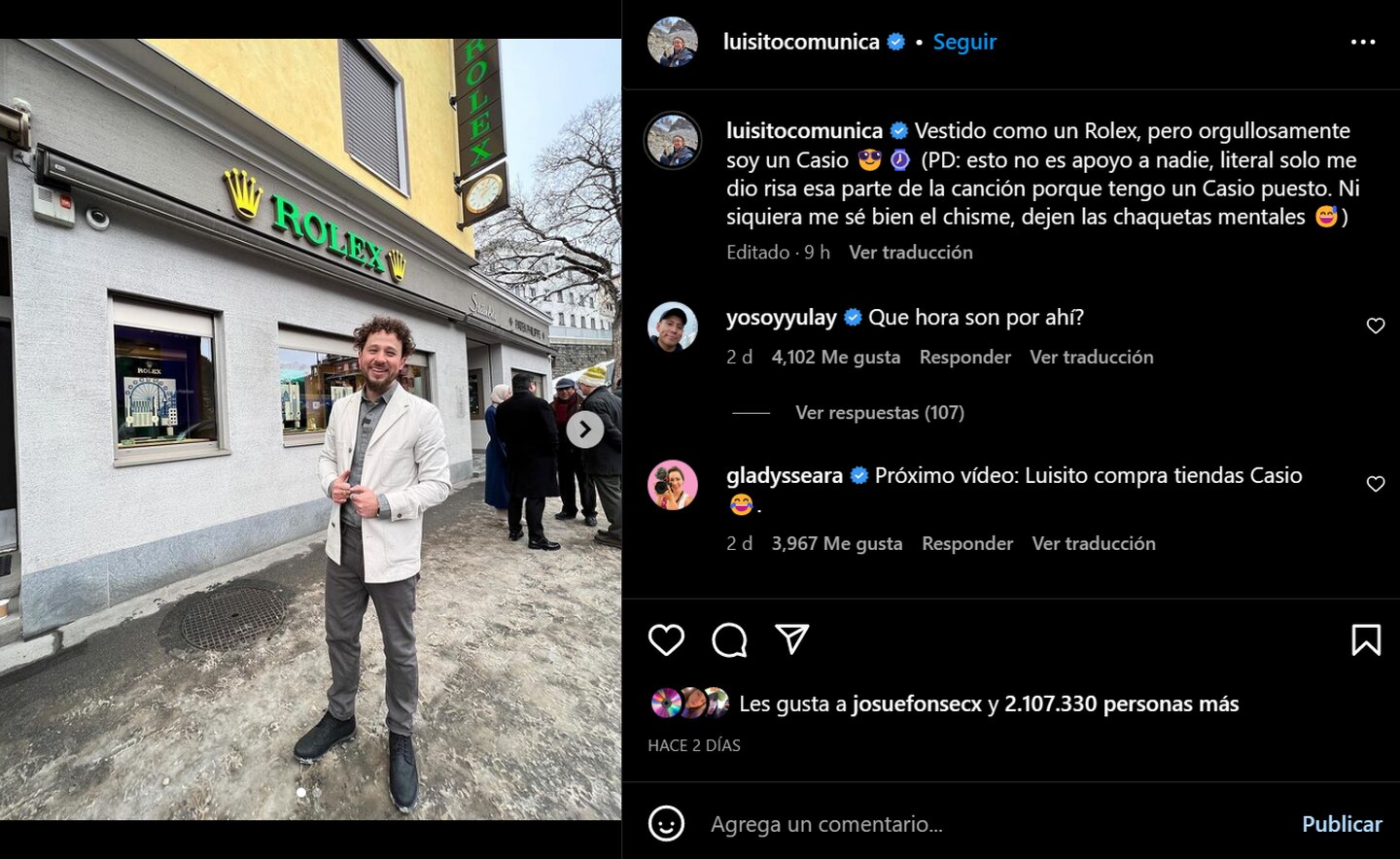The image size is (1400, 859).
Task: Follow the account with Seguir
Action: click(964, 42)
